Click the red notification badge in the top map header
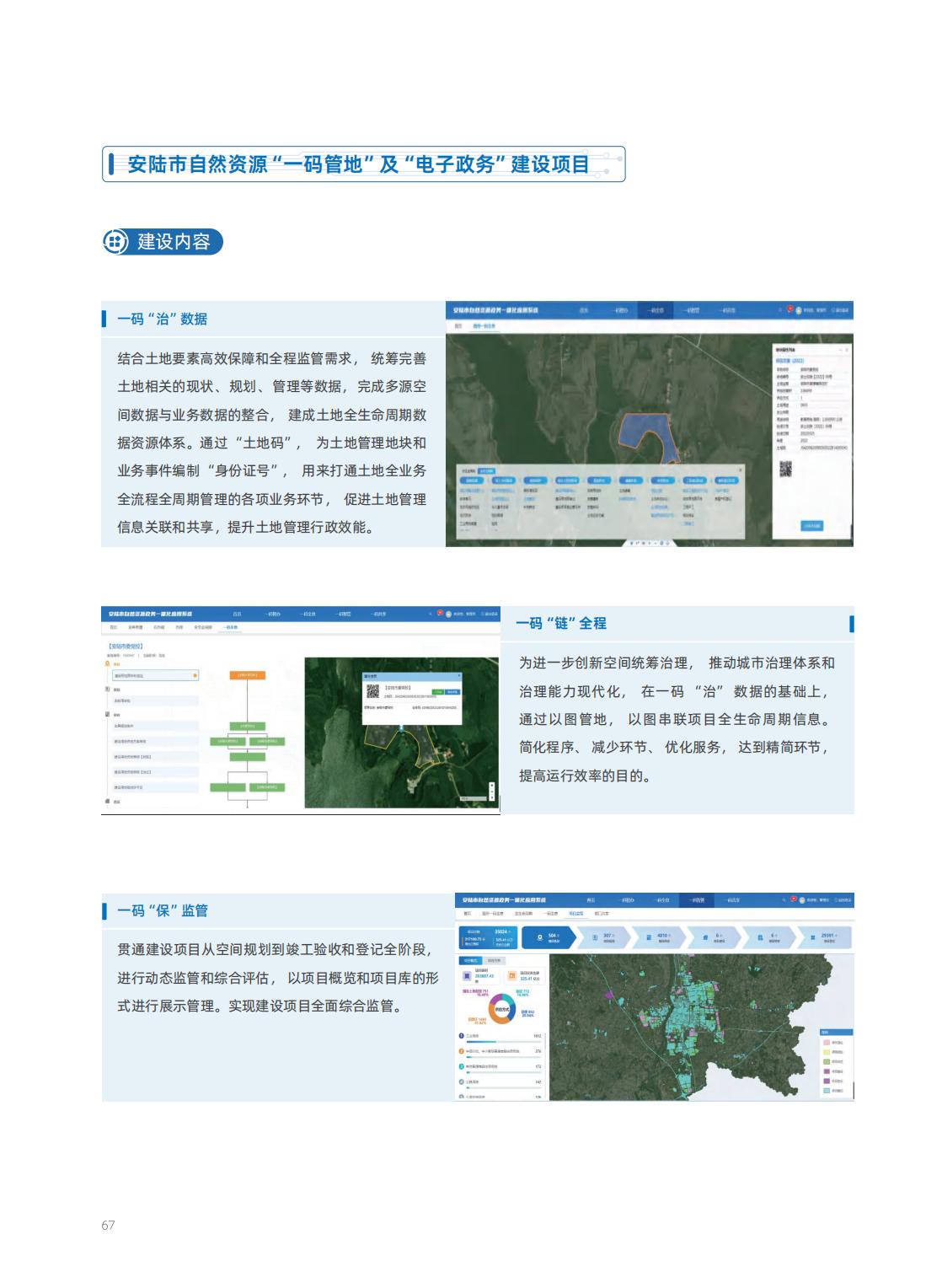 pyautogui.click(x=790, y=309)
